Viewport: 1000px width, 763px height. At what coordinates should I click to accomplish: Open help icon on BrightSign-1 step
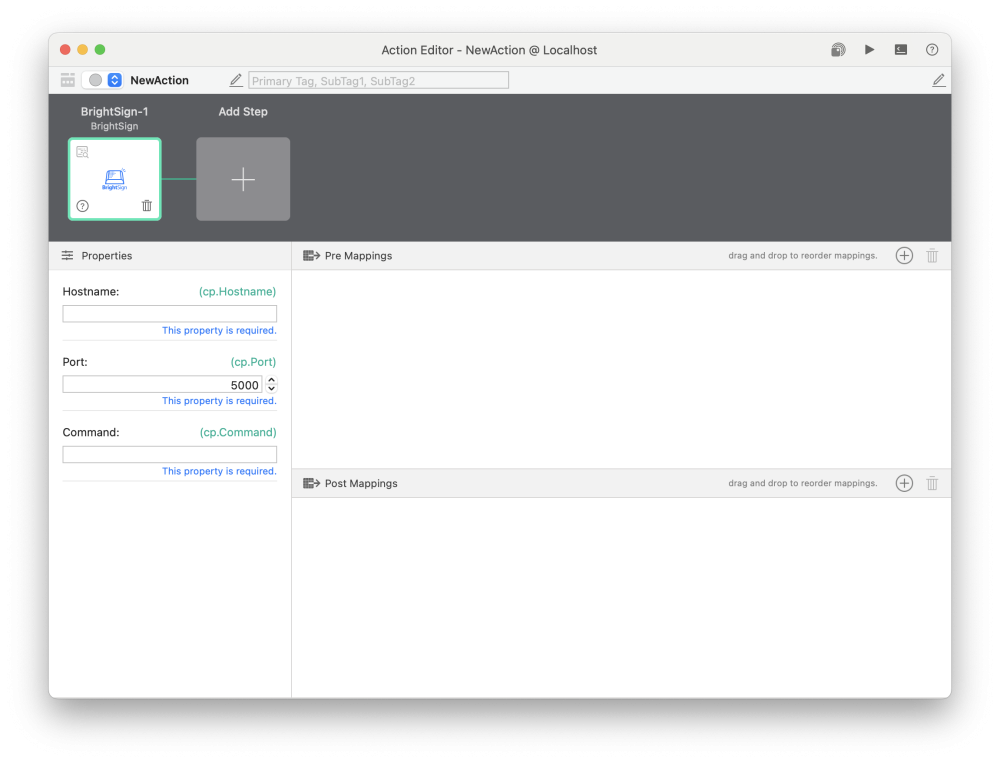coord(82,206)
